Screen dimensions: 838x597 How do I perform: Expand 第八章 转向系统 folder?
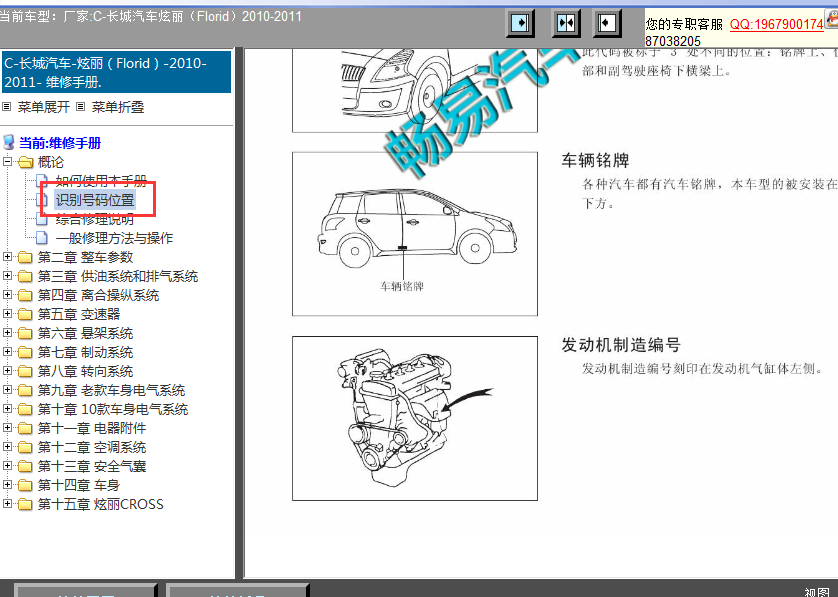click(7, 370)
